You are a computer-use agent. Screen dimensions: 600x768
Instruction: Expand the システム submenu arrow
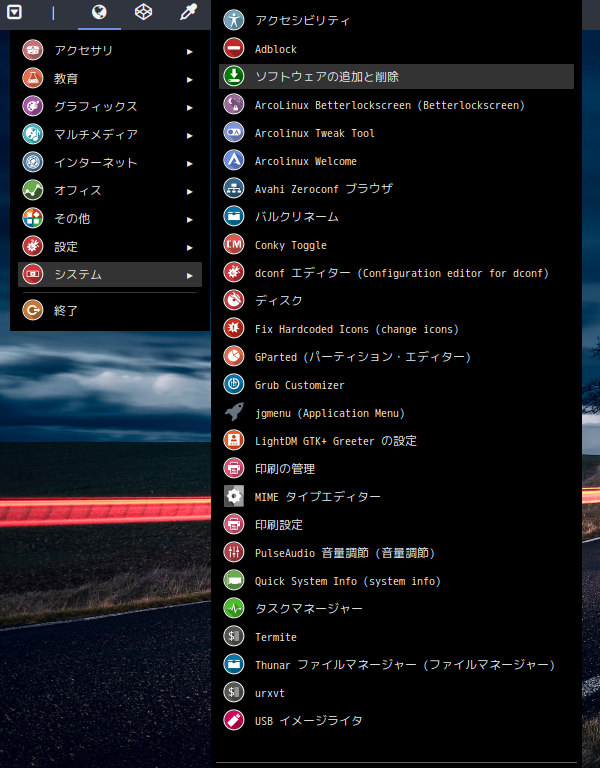tap(190, 276)
